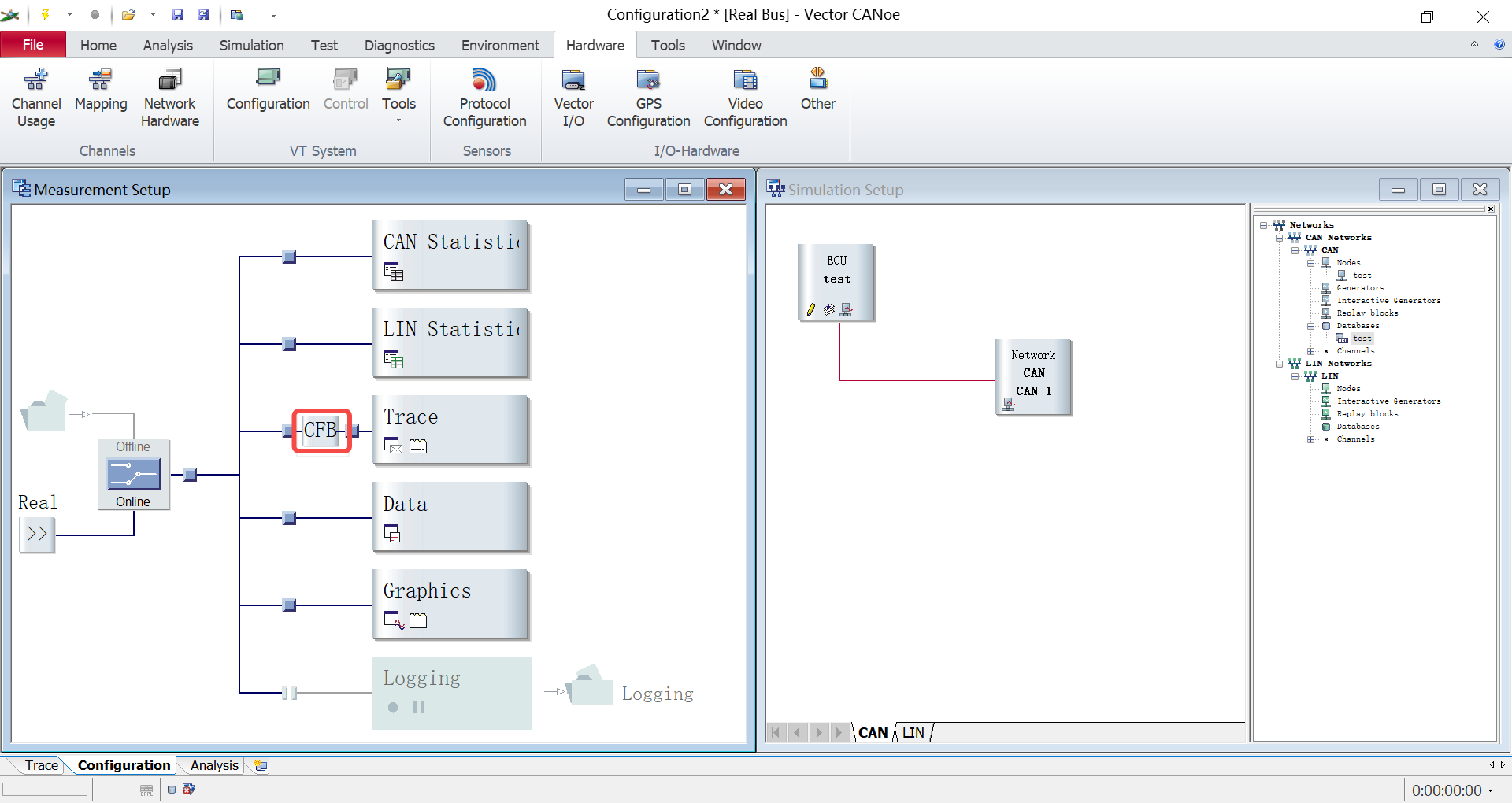Toggle the Offline/Online mode switch
The image size is (1512, 803).
(134, 475)
